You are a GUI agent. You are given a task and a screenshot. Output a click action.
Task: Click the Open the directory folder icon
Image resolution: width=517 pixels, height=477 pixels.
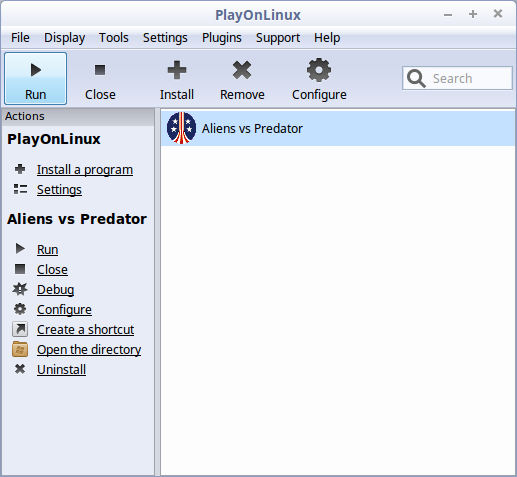click(20, 349)
